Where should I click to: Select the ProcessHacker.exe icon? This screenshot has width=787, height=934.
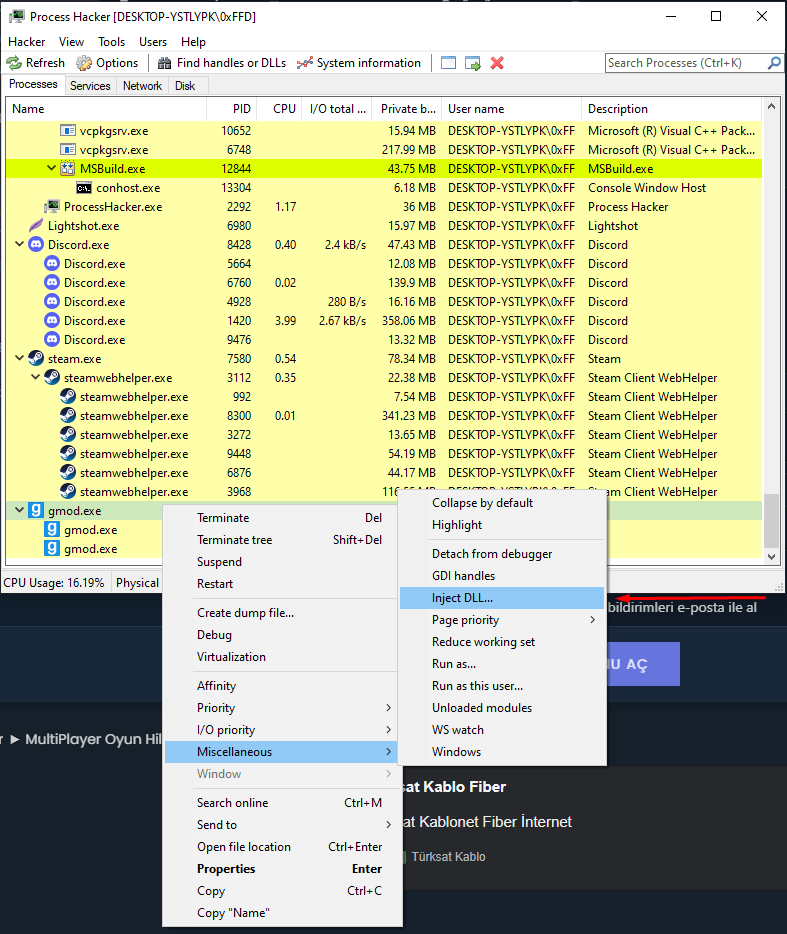click(52, 207)
